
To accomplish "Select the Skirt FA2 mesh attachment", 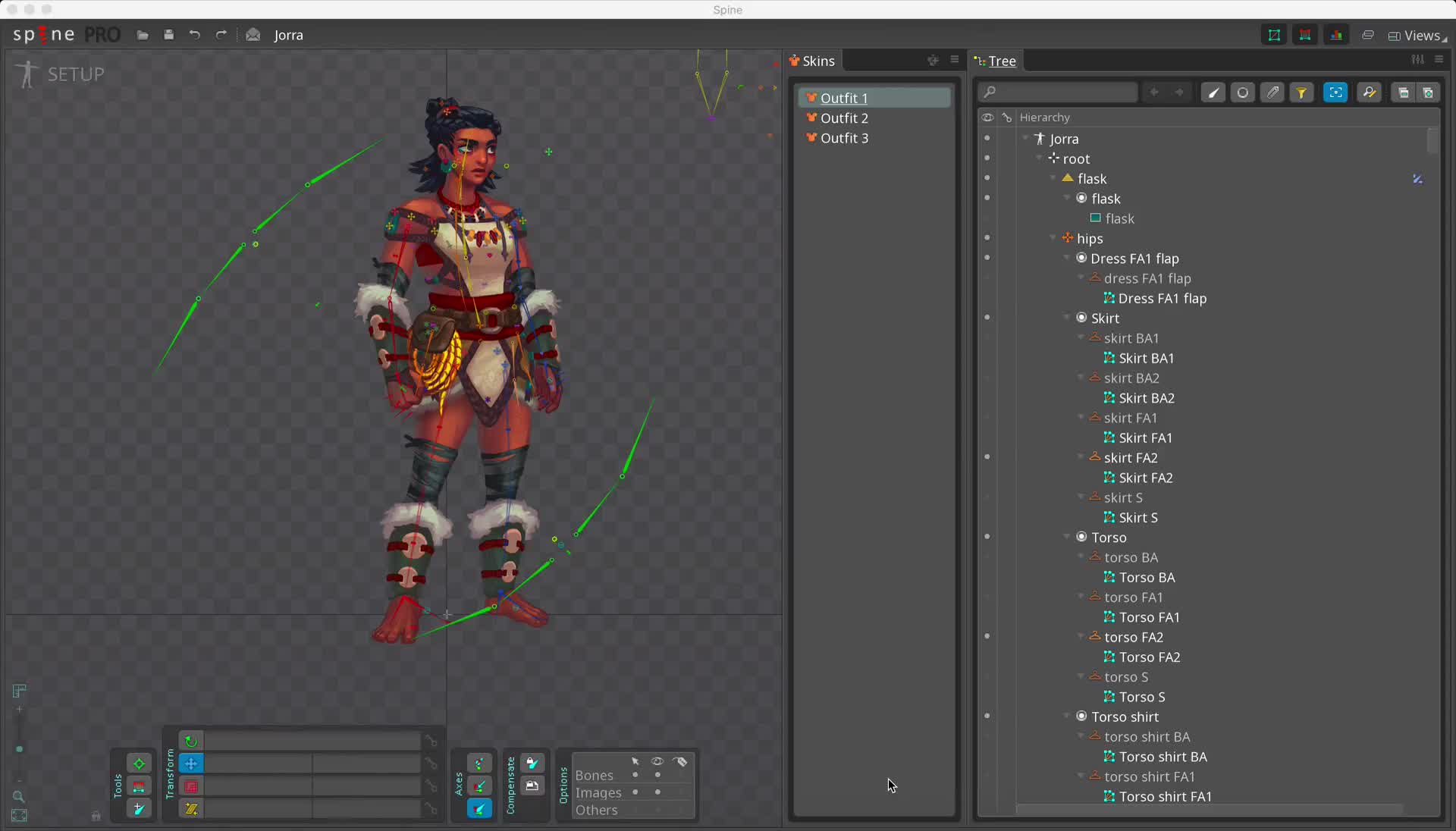I will click(1138, 478).
